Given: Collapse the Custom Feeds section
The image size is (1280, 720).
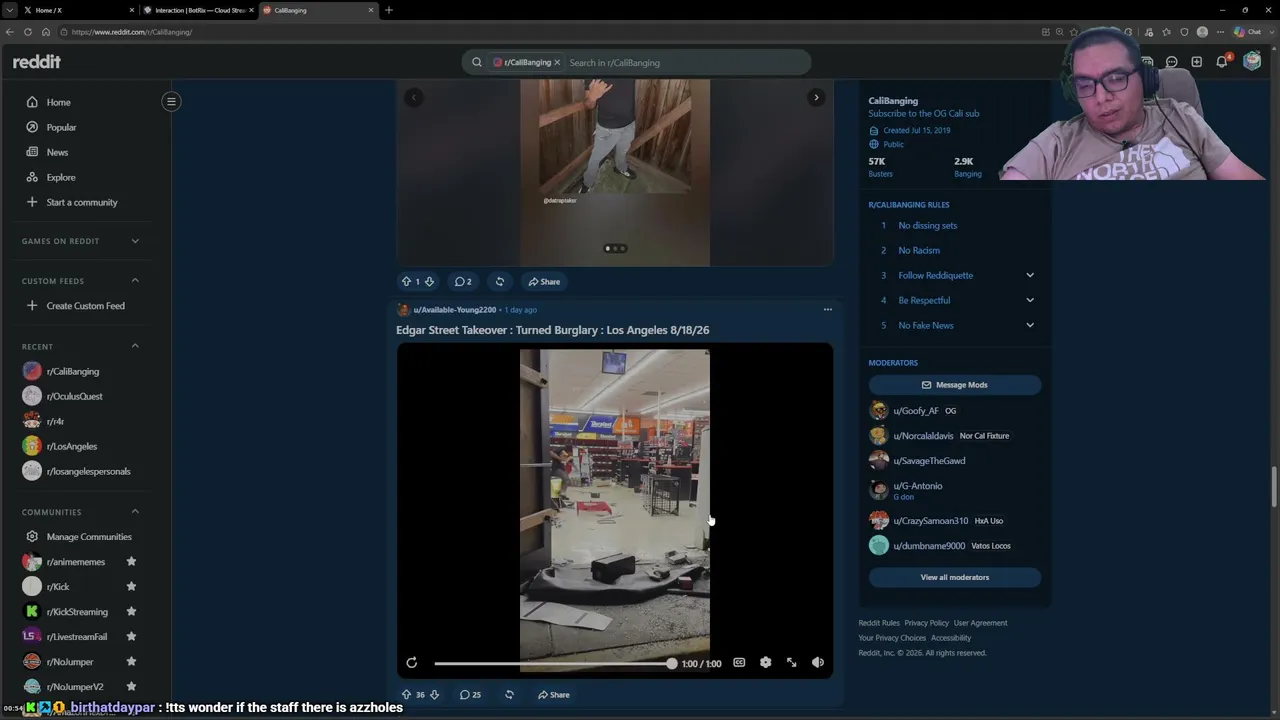Looking at the screenshot, I should point(135,280).
